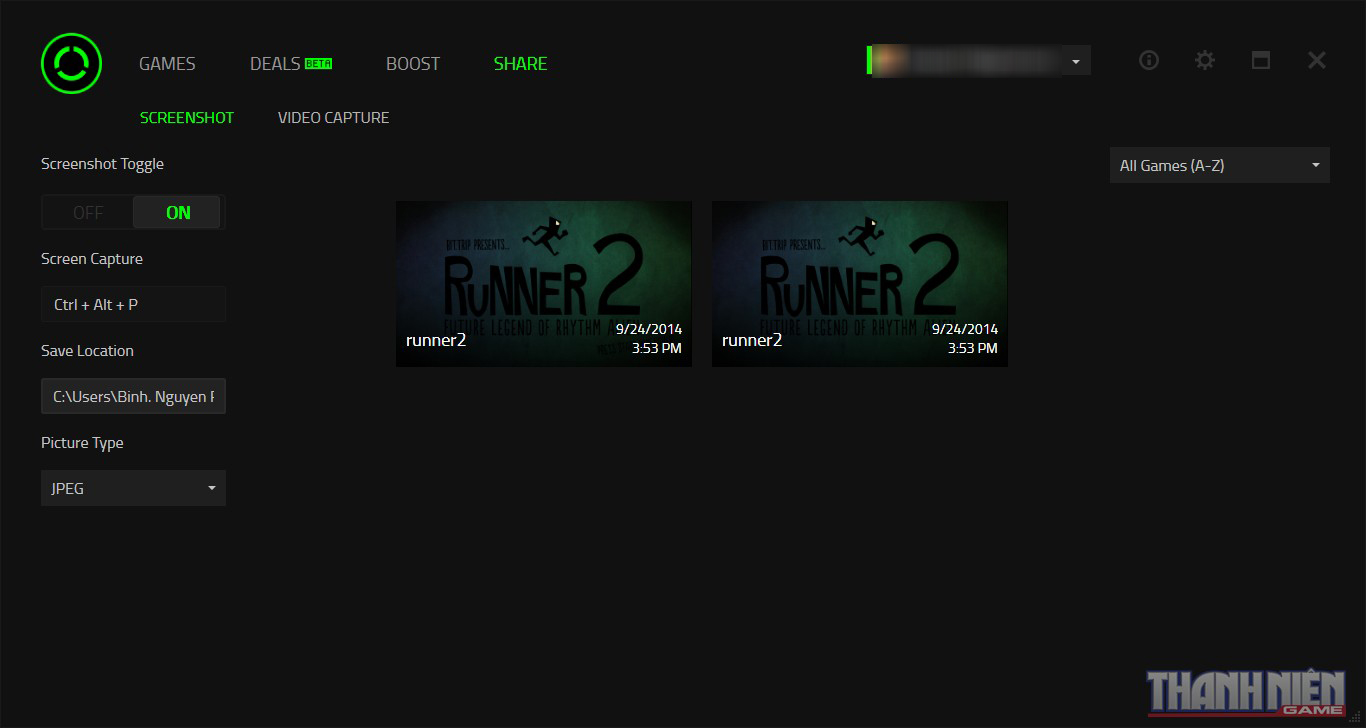Image resolution: width=1366 pixels, height=728 pixels.
Task: Open the user account dropdown arrow
Action: (1075, 61)
